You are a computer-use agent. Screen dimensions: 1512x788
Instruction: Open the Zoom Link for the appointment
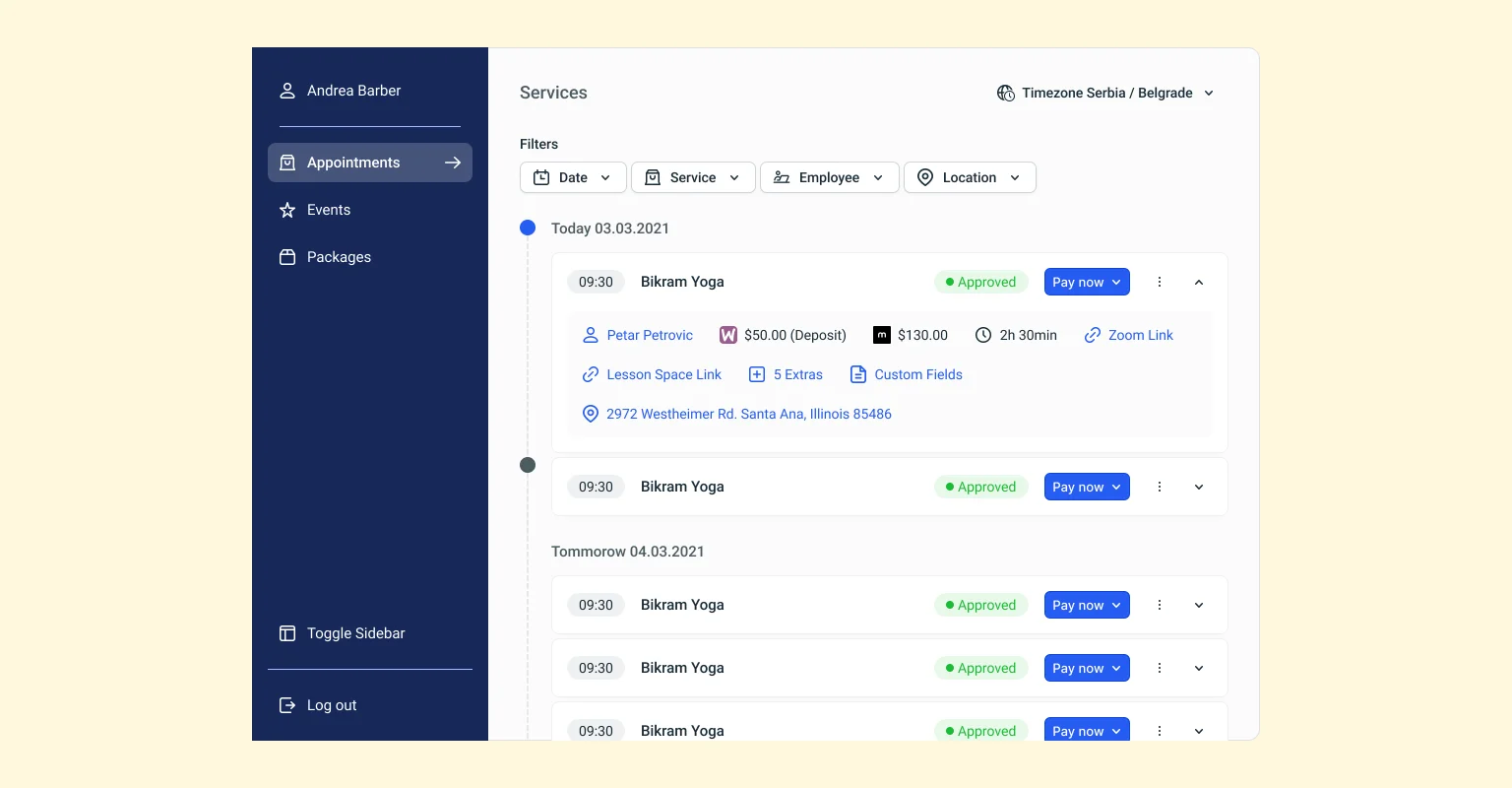click(x=1140, y=335)
